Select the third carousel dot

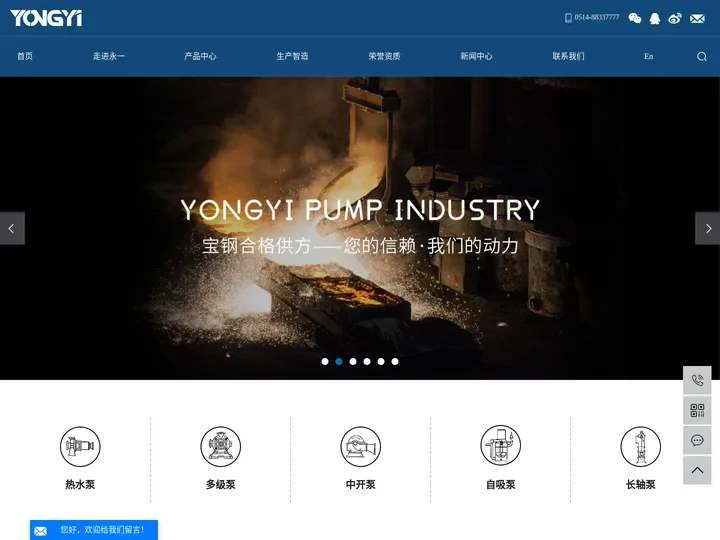click(353, 361)
